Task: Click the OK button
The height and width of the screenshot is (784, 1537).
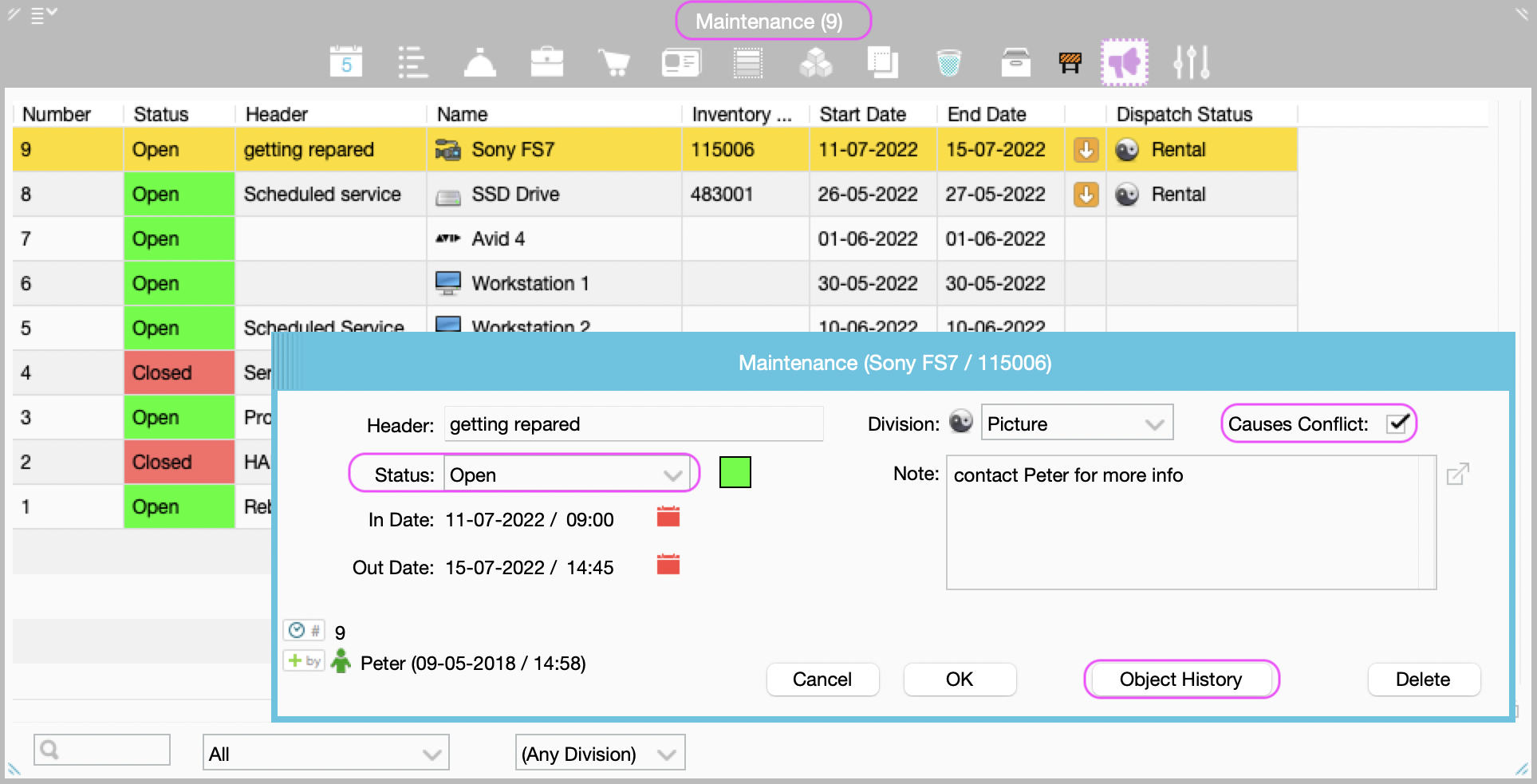Action: click(x=960, y=679)
